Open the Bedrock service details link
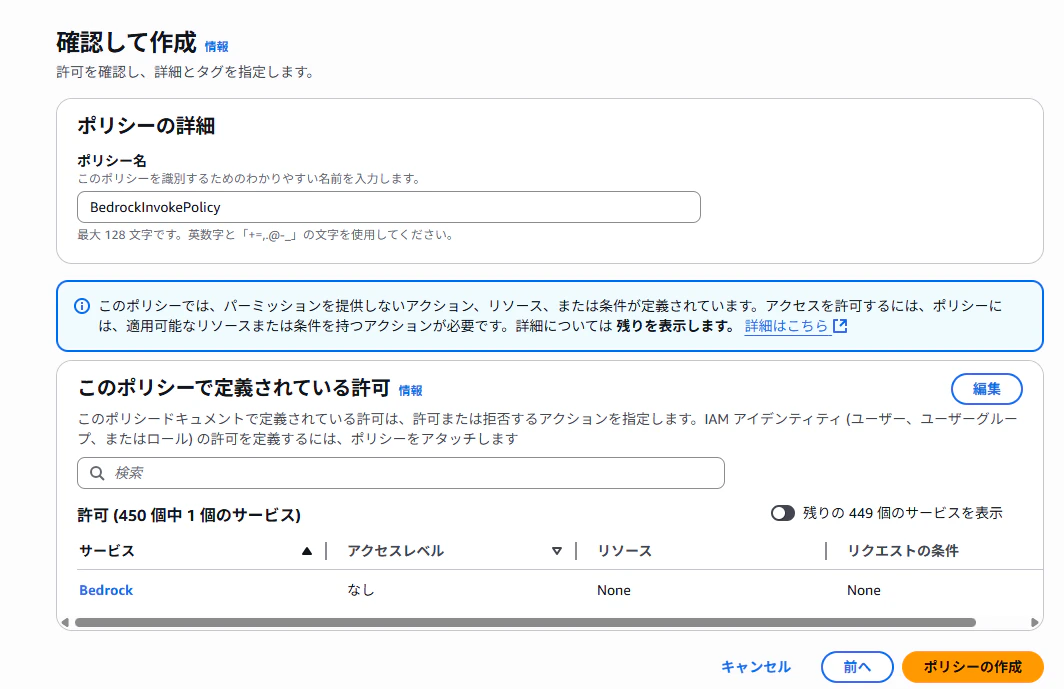Viewport: 1064px width, 689px height. (105, 590)
